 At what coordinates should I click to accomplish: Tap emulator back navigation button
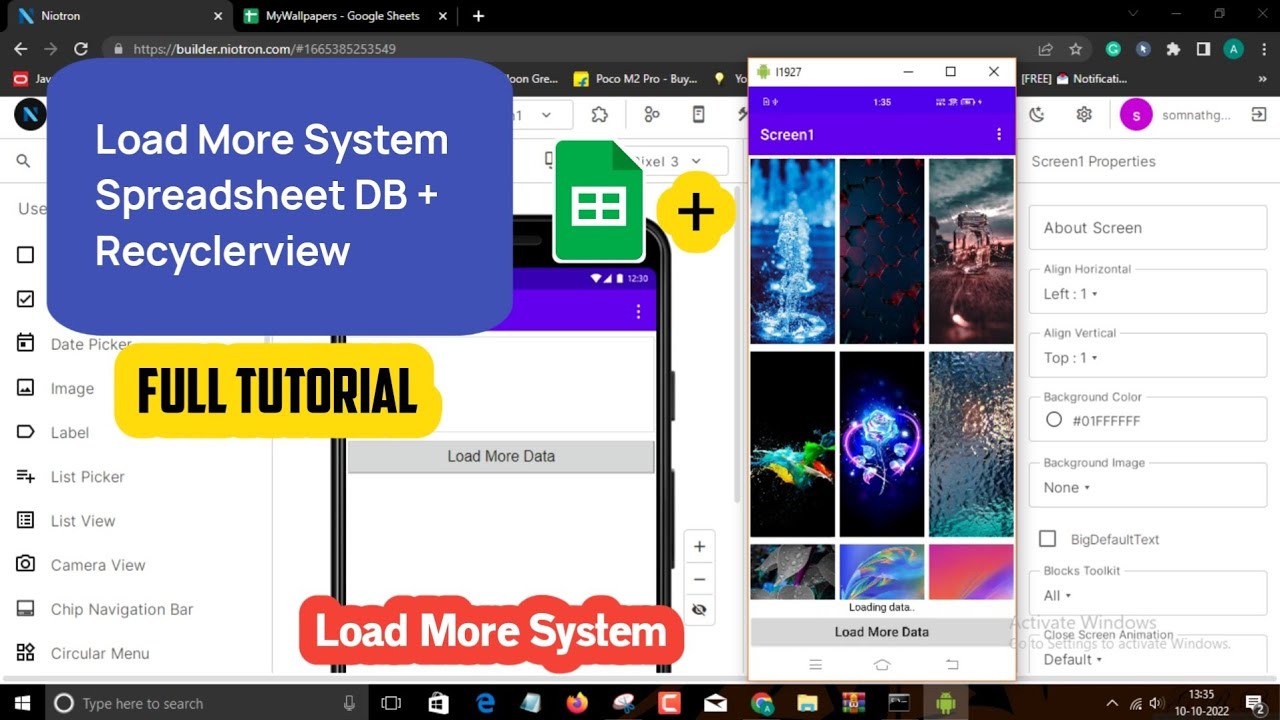(951, 665)
